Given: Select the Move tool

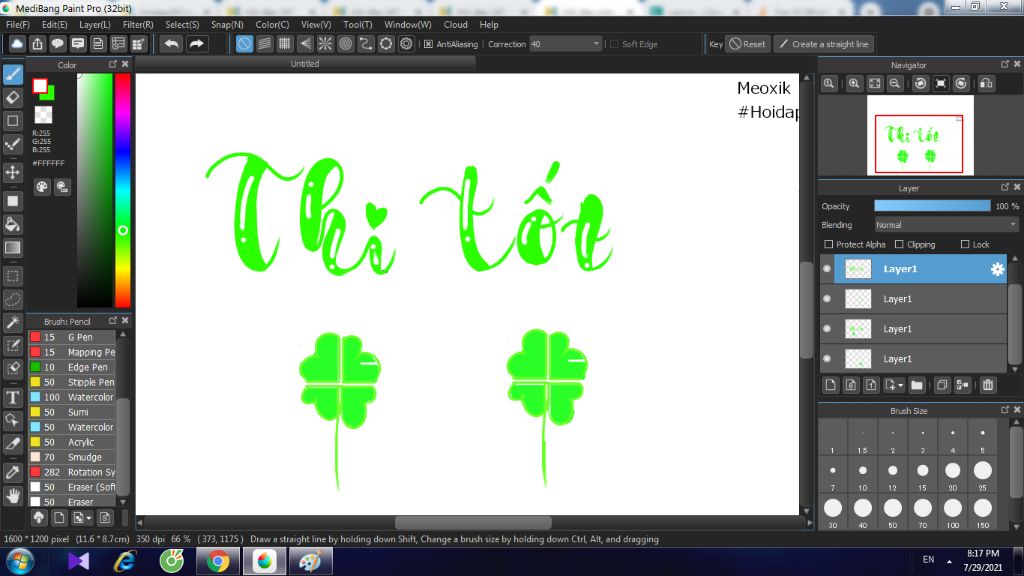Looking at the screenshot, I should pos(13,172).
